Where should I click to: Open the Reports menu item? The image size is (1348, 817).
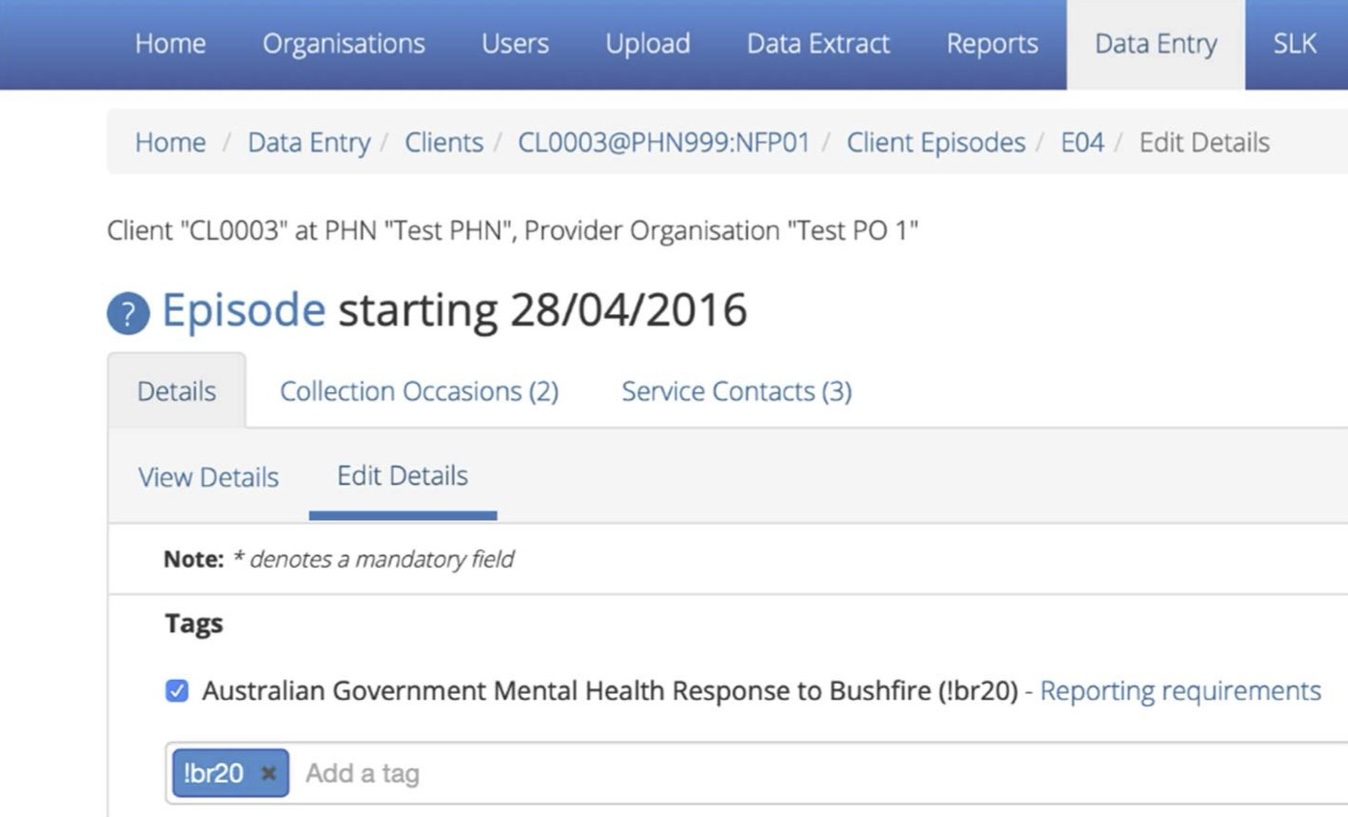(992, 44)
